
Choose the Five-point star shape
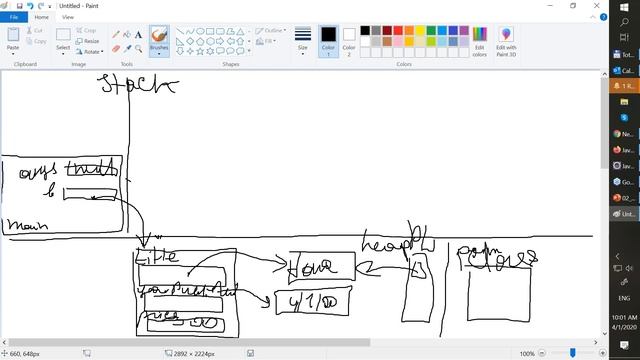point(200,51)
